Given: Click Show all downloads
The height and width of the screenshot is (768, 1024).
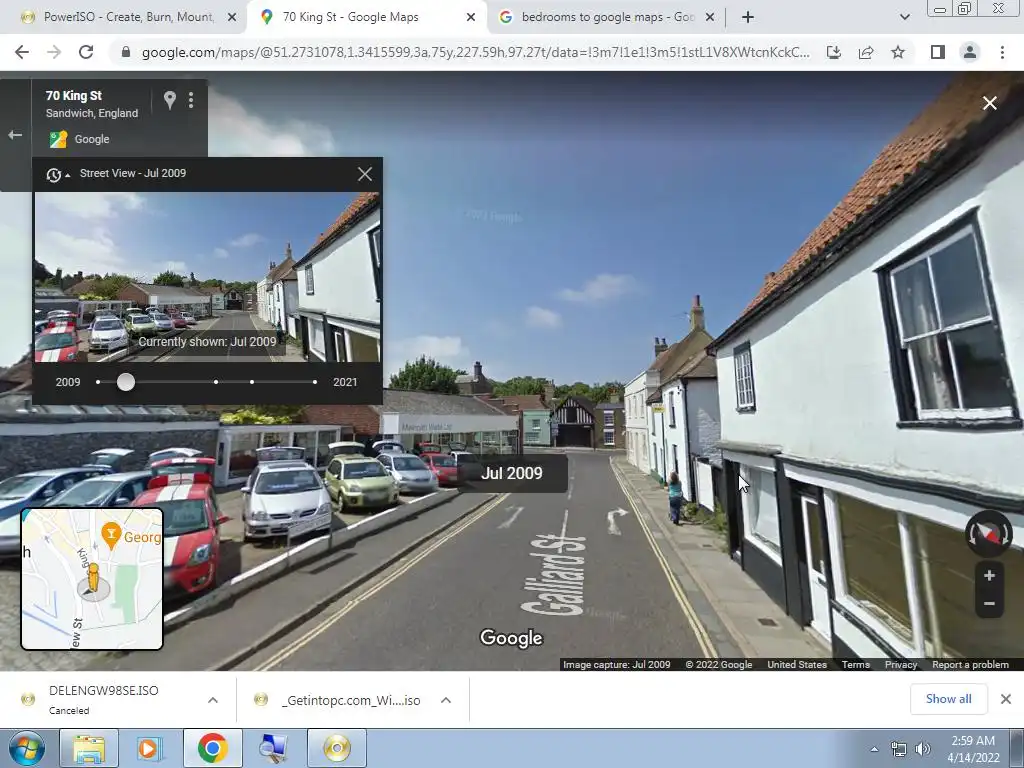Looking at the screenshot, I should (x=948, y=699).
